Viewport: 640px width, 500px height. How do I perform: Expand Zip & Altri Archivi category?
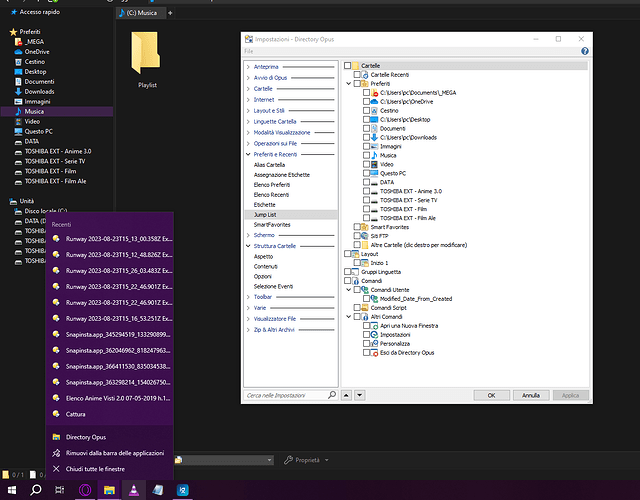(x=248, y=330)
